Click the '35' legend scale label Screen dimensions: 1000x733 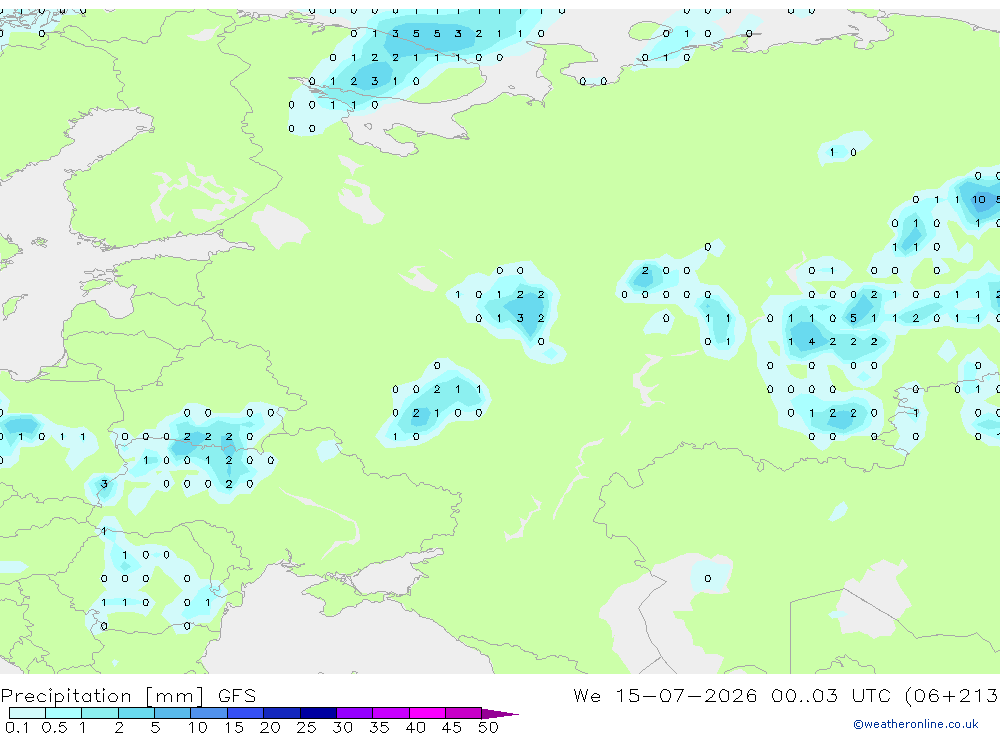pyautogui.click(x=379, y=727)
